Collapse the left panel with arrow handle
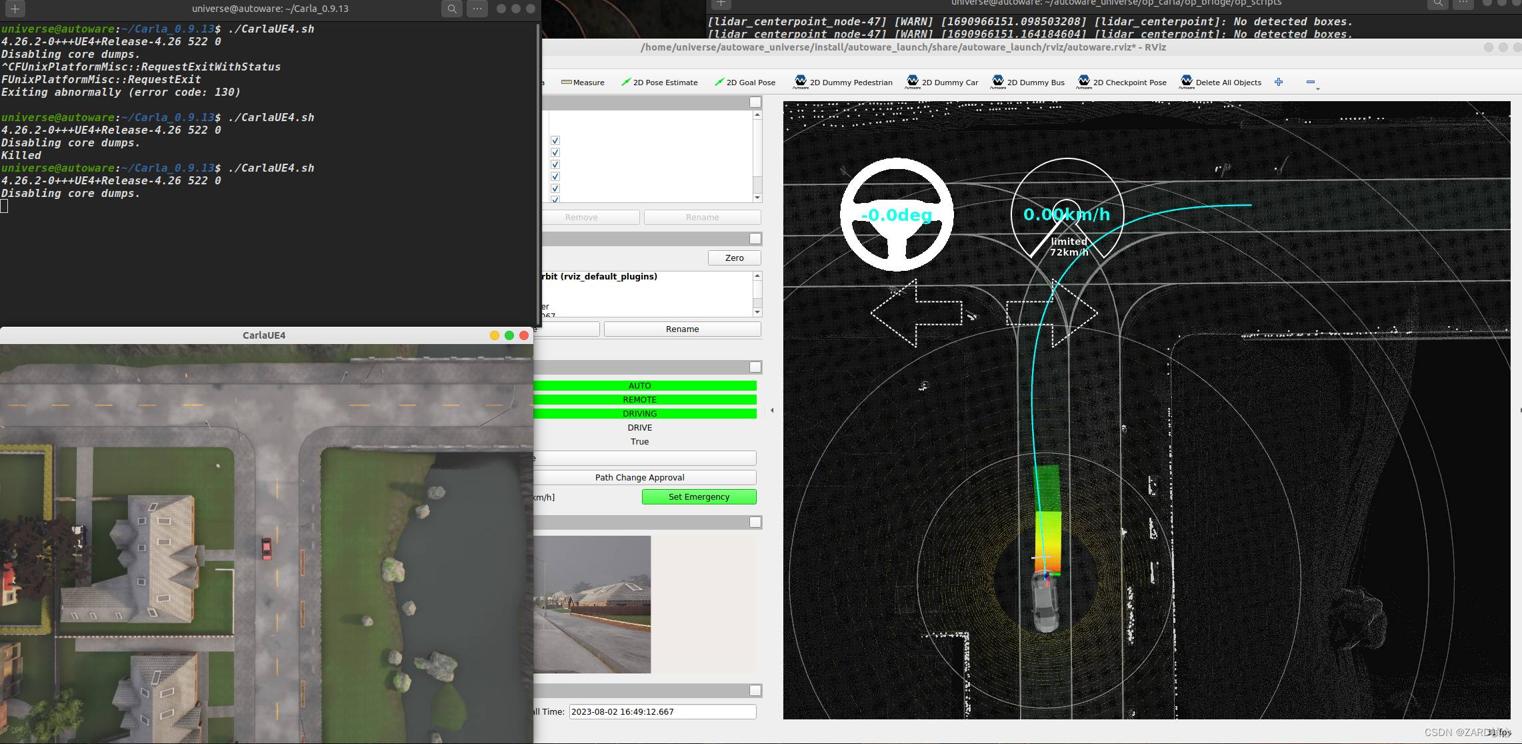The width and height of the screenshot is (1522, 744). (772, 410)
